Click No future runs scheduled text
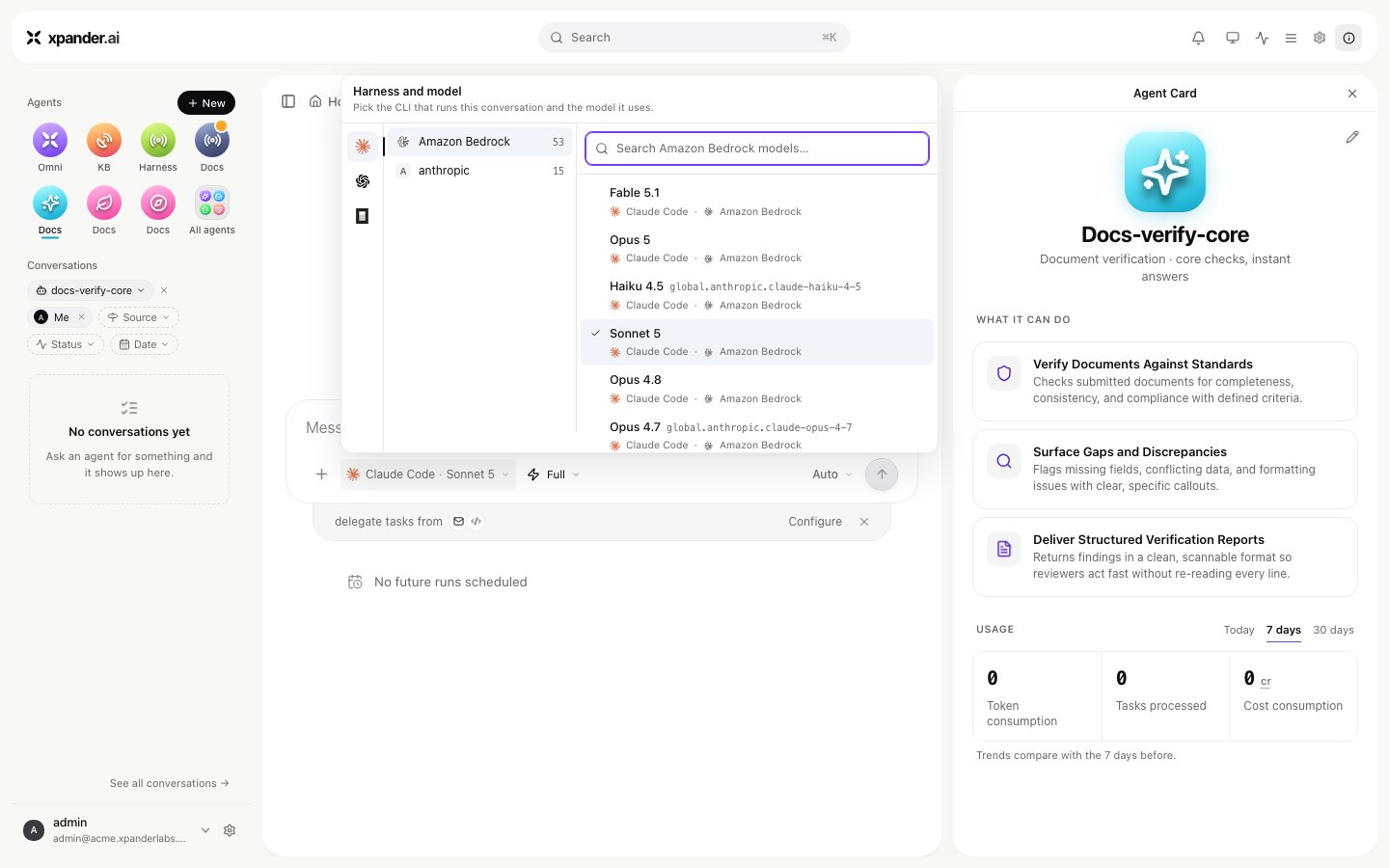The image size is (1389, 868). tap(450, 583)
